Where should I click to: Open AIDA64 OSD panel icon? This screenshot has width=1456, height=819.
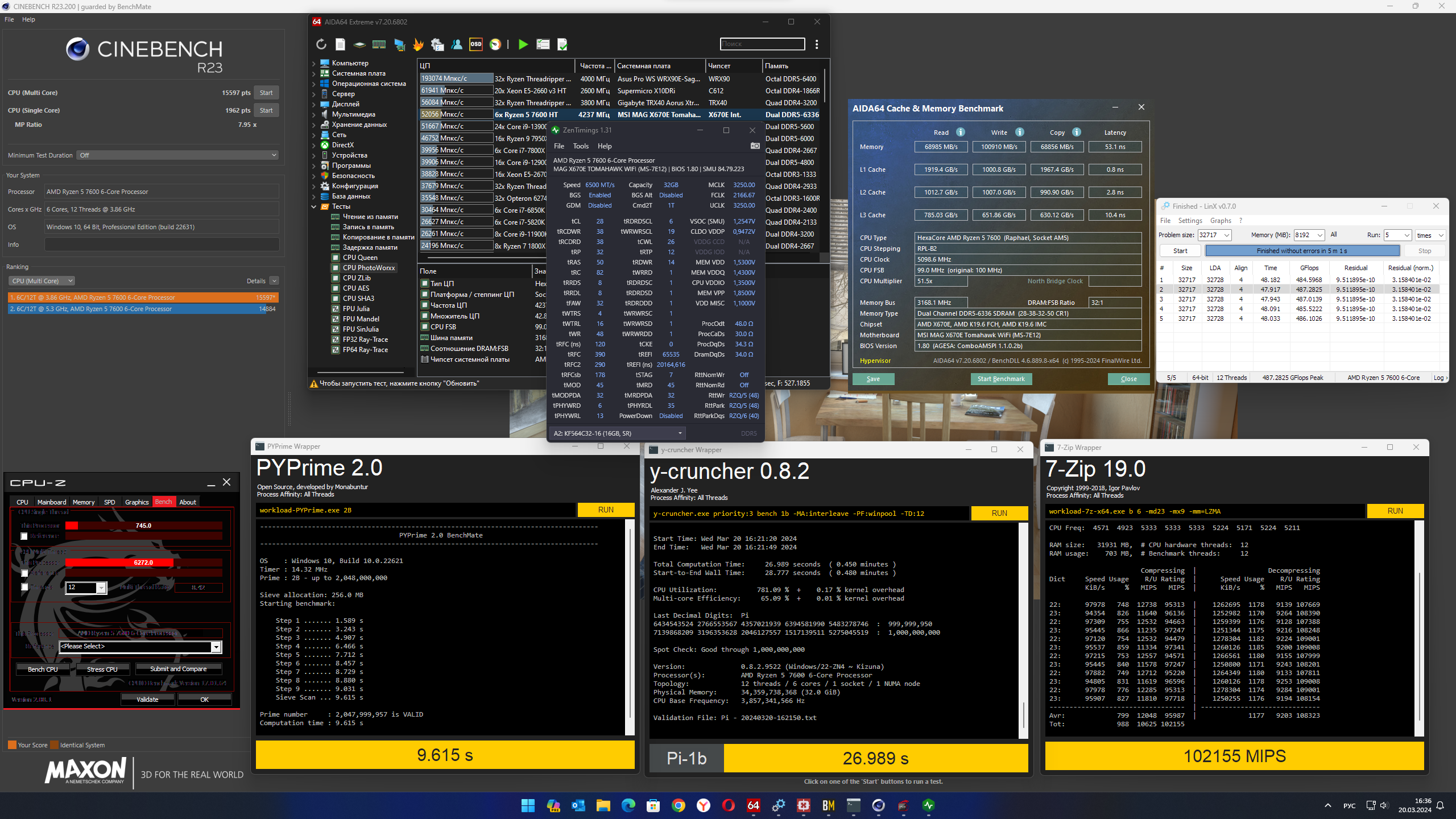tap(476, 44)
